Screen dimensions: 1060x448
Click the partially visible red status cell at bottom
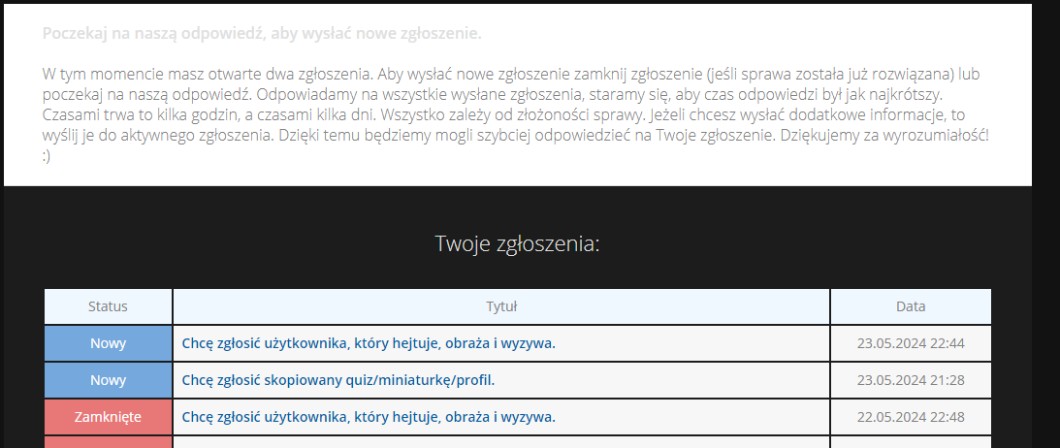[x=108, y=442]
